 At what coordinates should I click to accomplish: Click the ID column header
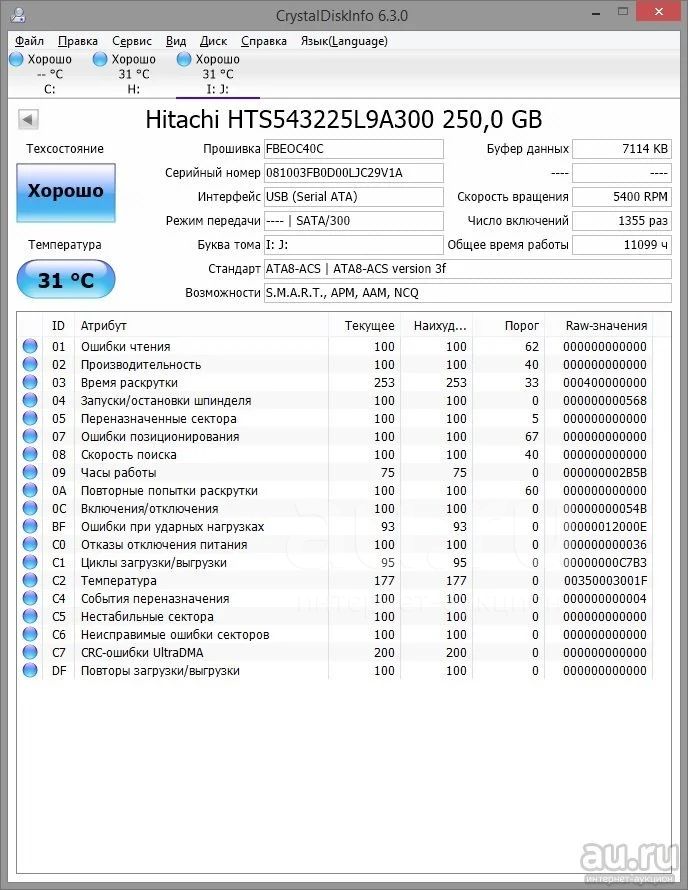coord(58,326)
